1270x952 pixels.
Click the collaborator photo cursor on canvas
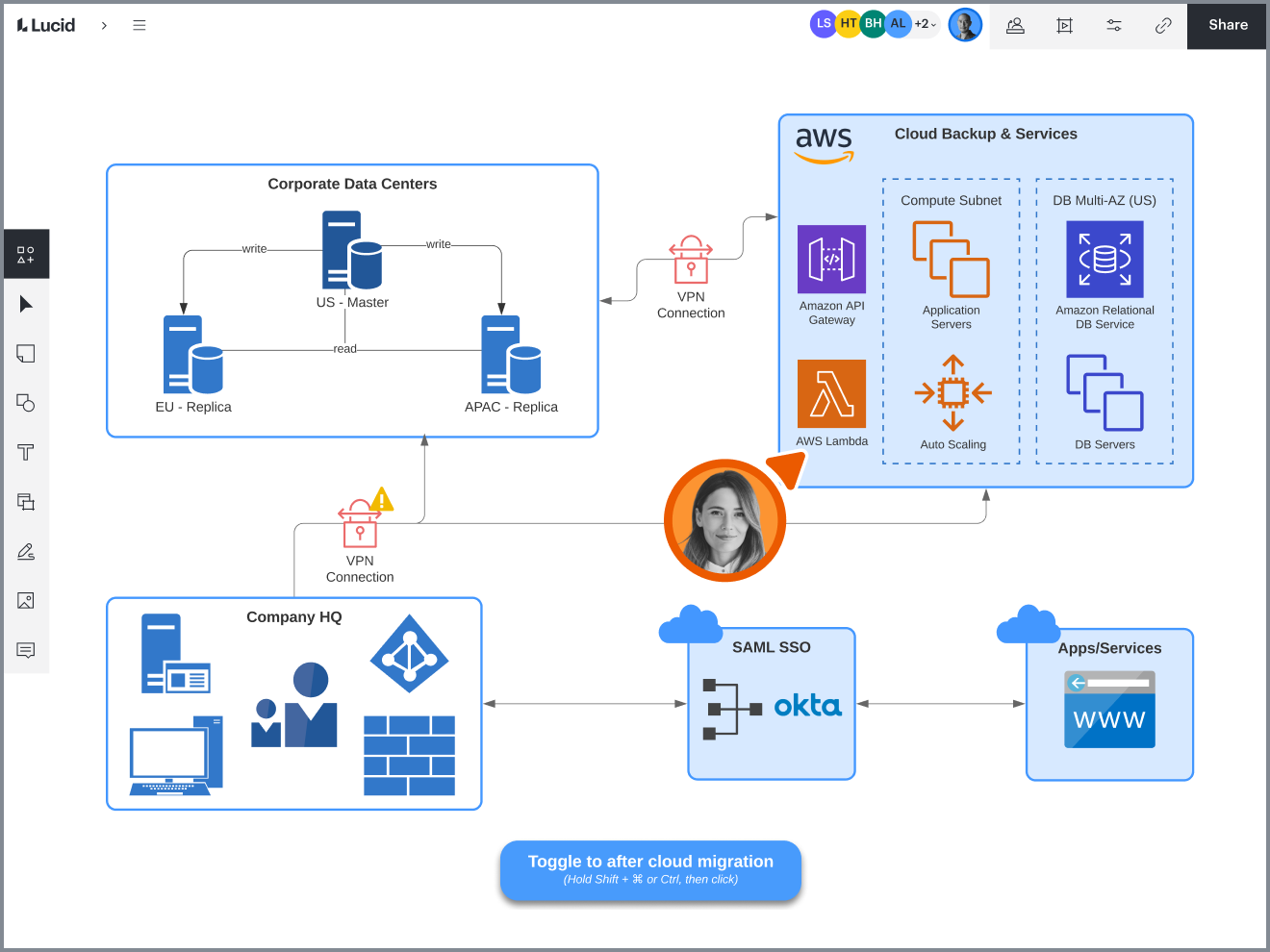[724, 520]
